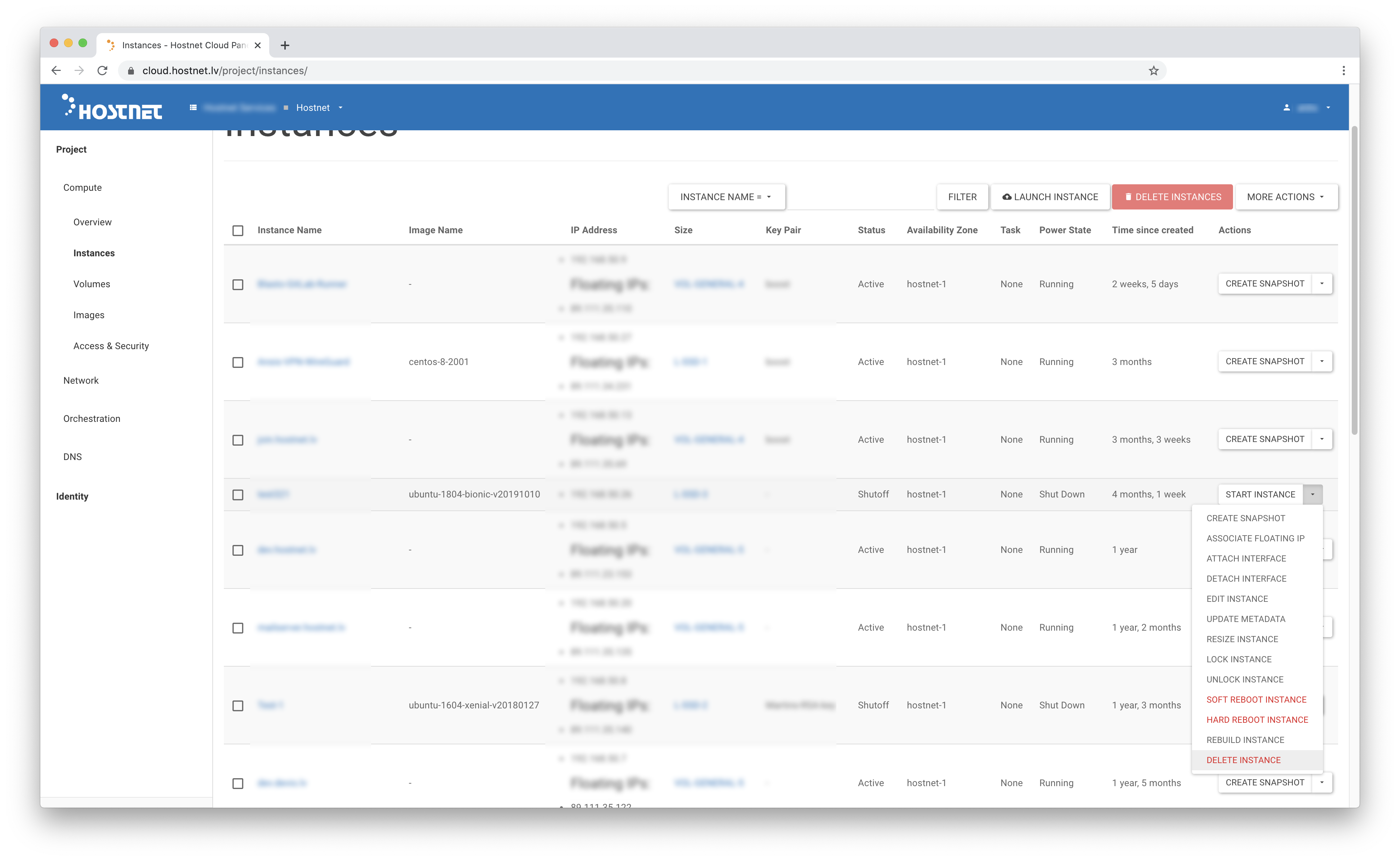This screenshot has width=1400, height=861.
Task: Click the Hostnet logo in header
Action: click(112, 108)
